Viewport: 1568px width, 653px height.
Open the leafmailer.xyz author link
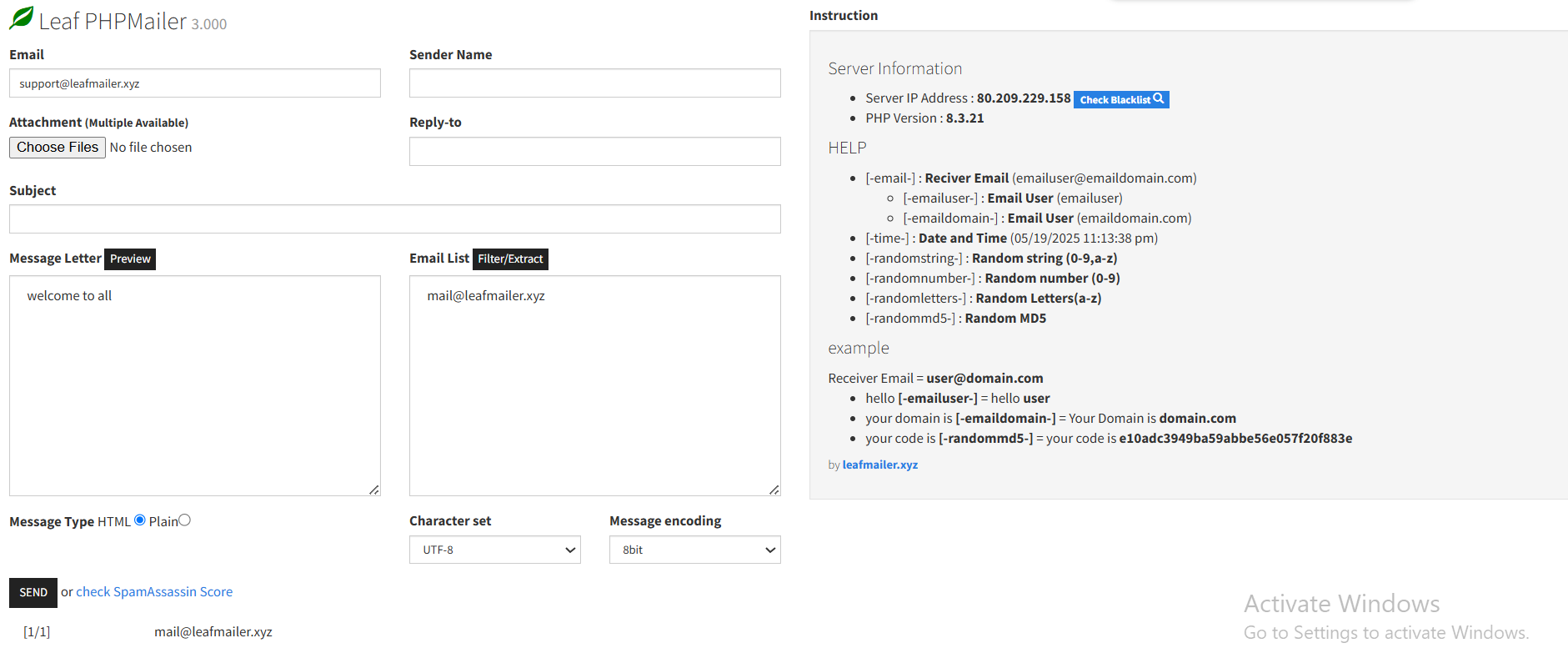[880, 465]
